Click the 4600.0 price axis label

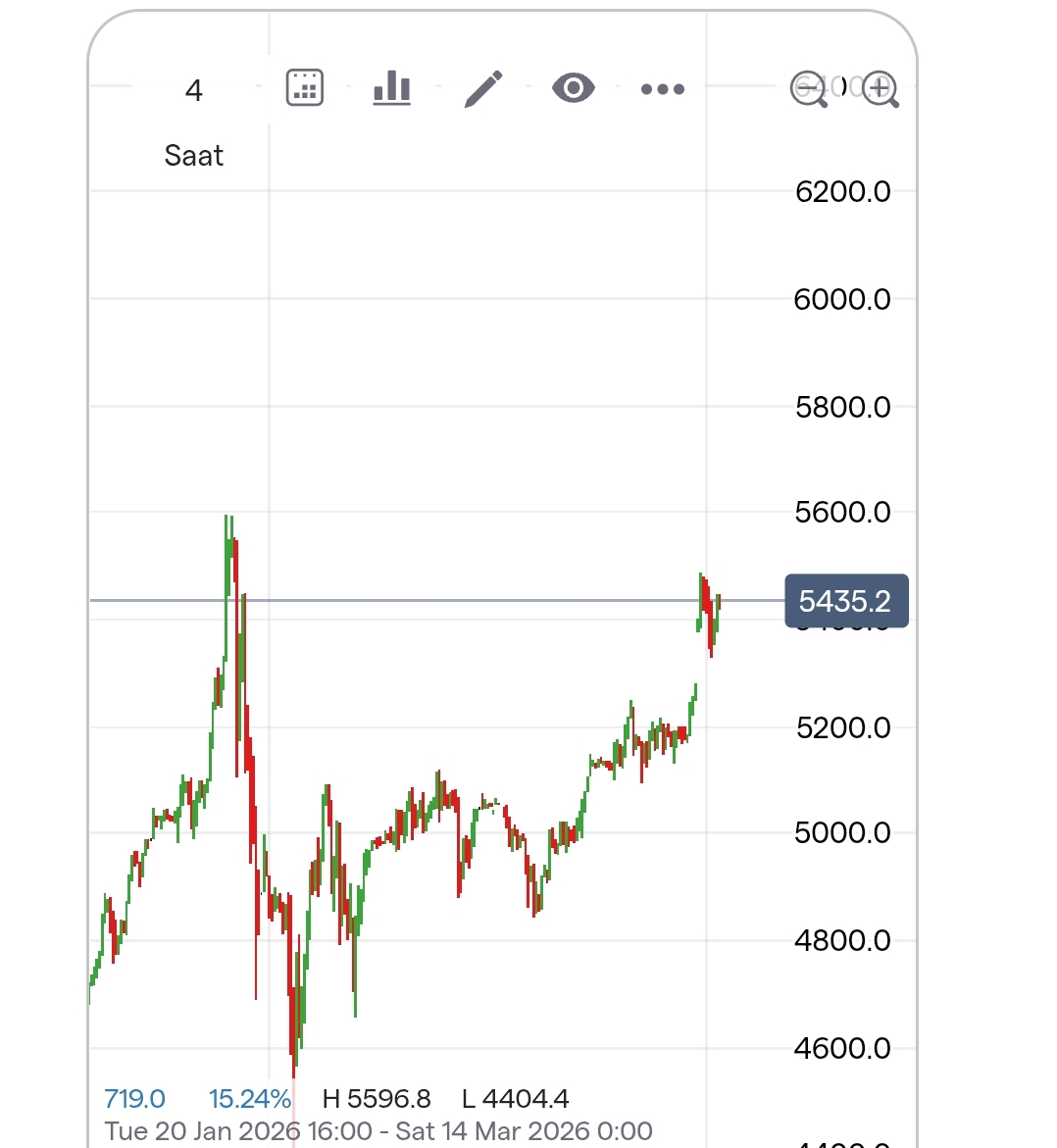(842, 1048)
